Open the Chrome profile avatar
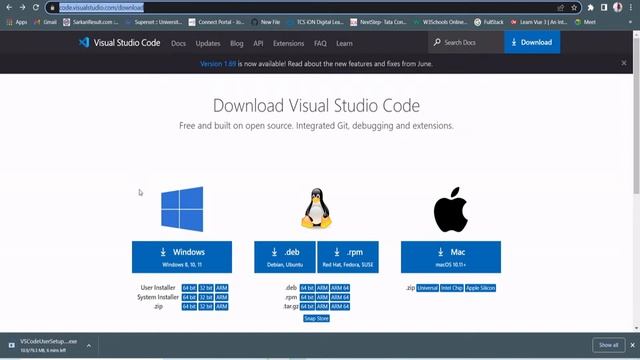640x360 pixels. 618,7
